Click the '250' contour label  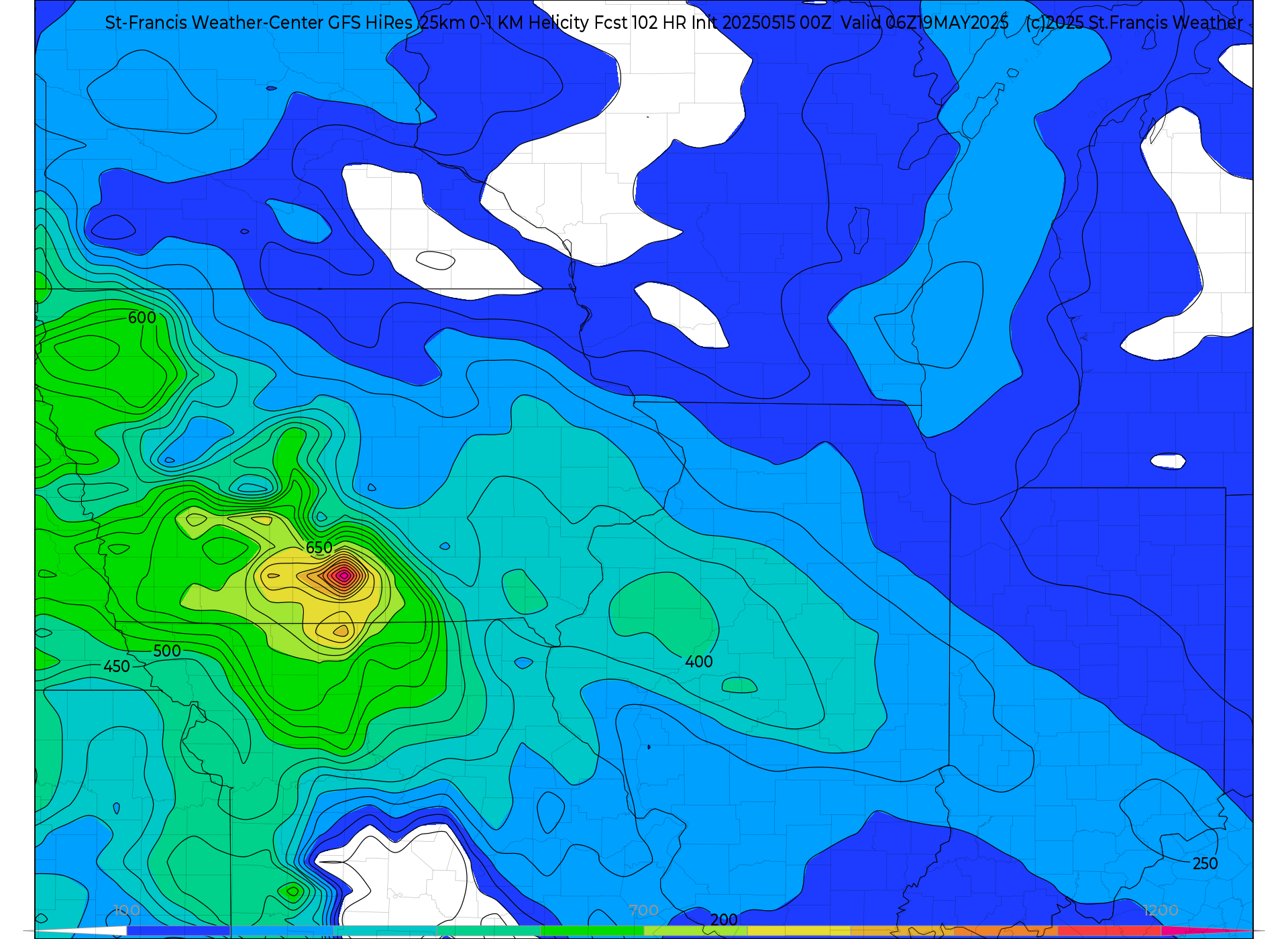point(1205,863)
